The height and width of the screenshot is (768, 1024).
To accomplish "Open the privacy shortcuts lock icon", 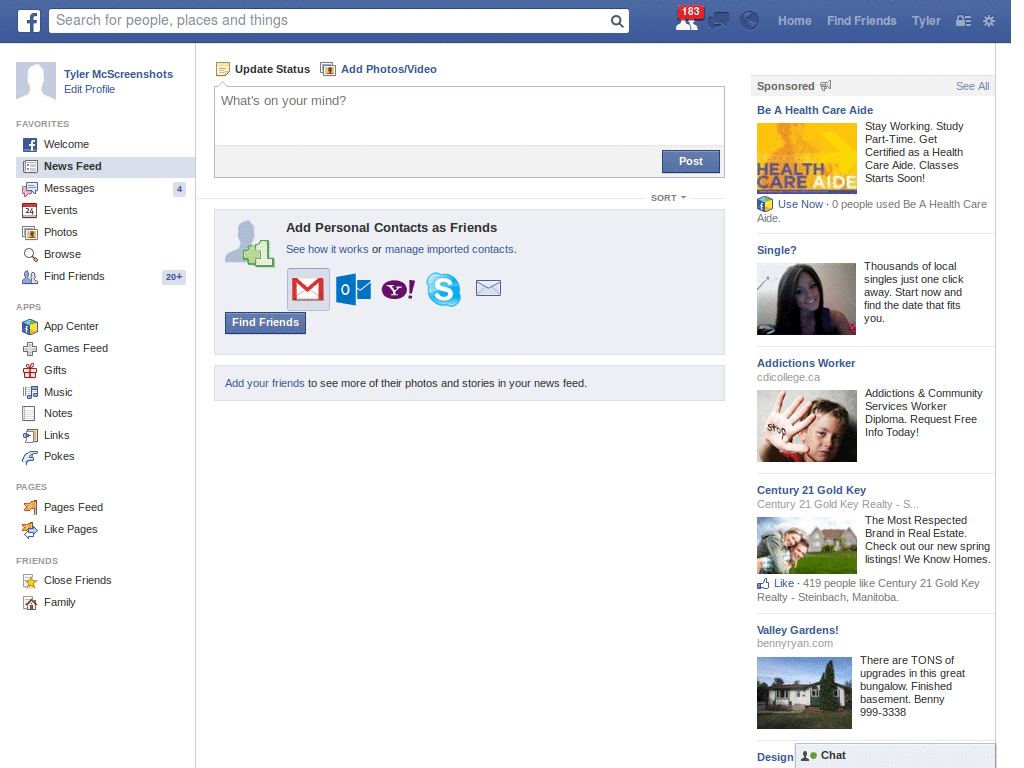I will [x=963, y=21].
